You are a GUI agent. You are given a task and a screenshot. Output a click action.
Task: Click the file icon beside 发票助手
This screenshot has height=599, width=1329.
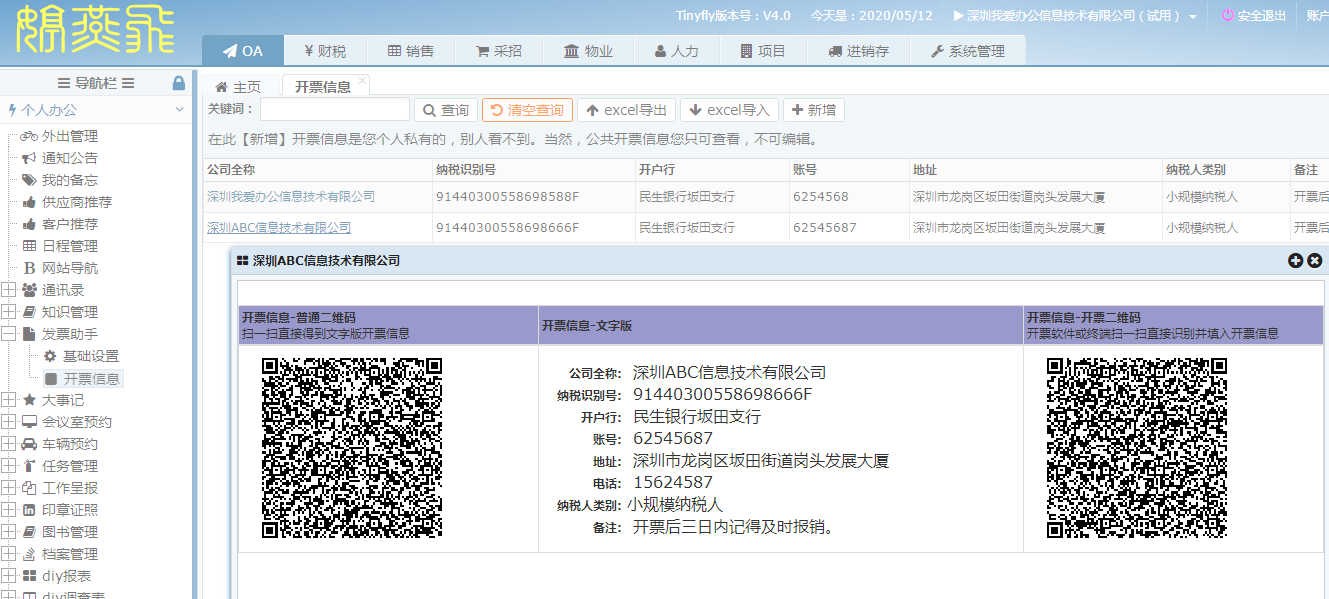(x=29, y=334)
